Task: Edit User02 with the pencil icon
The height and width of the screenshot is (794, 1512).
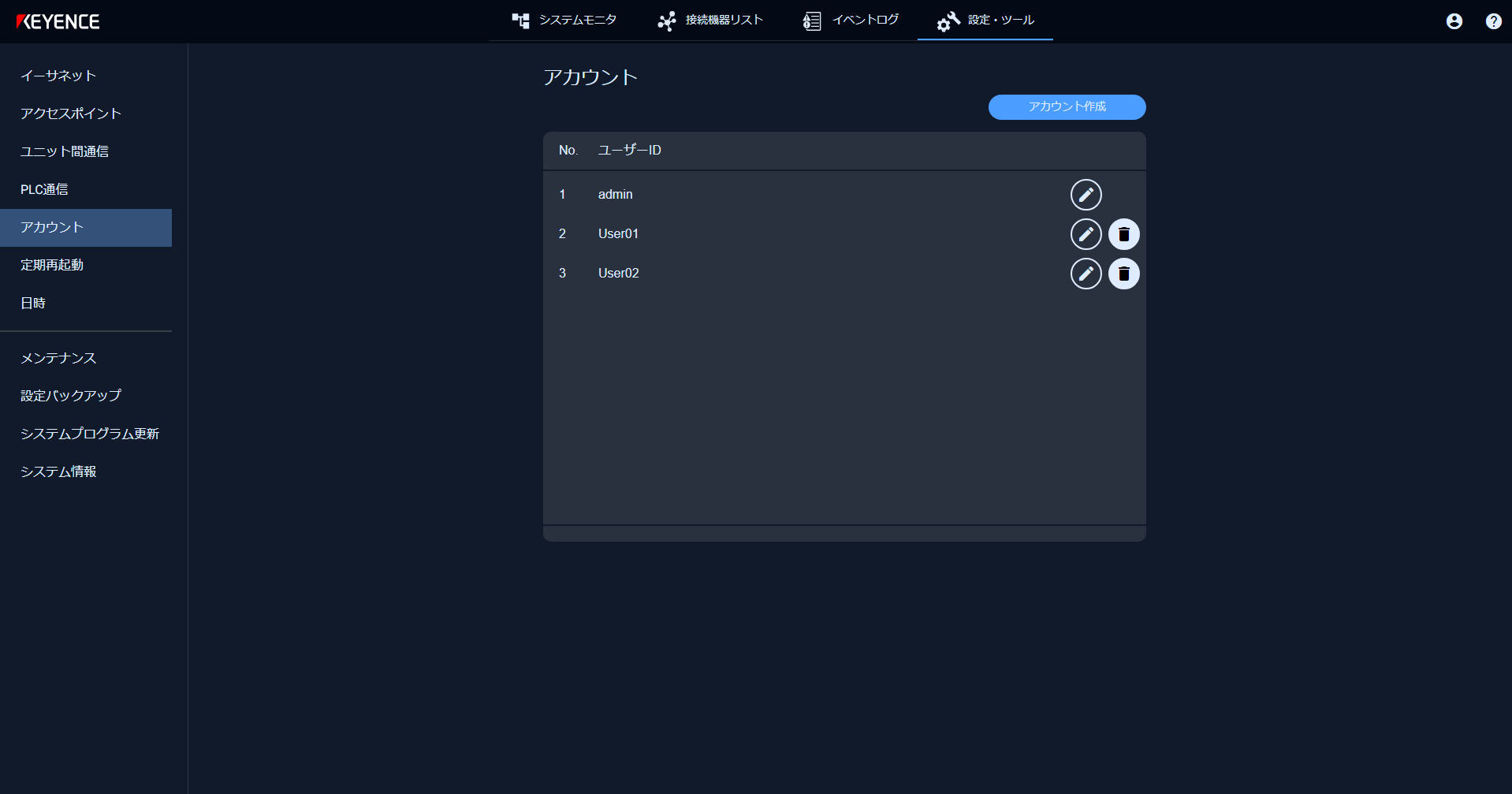Action: (x=1086, y=273)
